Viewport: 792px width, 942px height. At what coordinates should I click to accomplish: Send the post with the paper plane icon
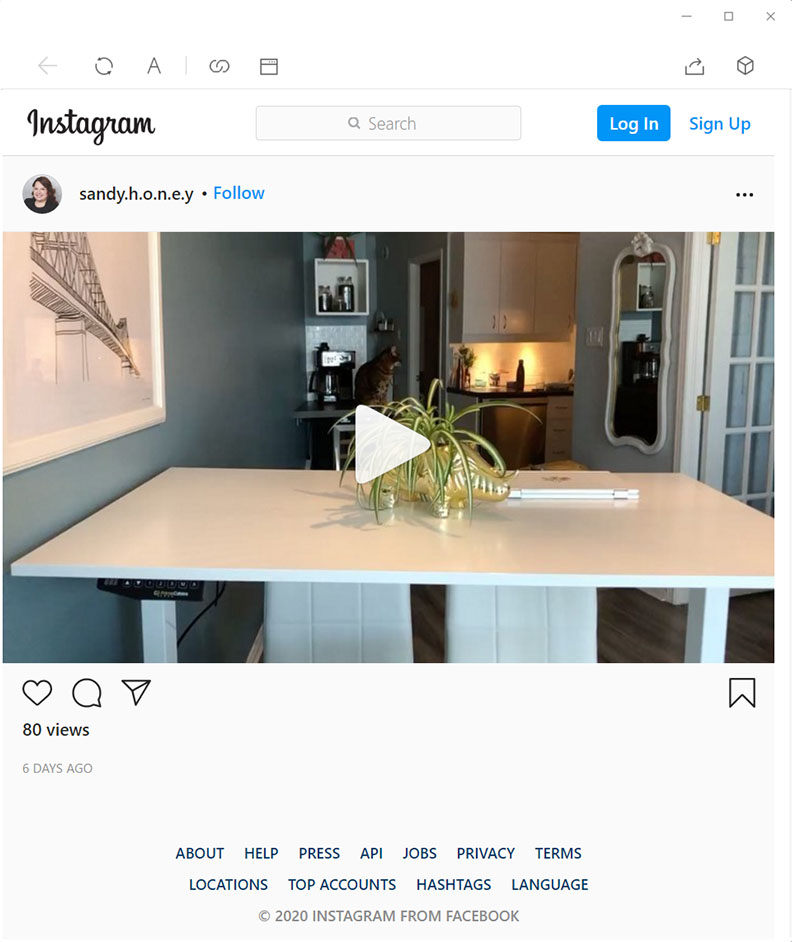pyautogui.click(x=136, y=692)
